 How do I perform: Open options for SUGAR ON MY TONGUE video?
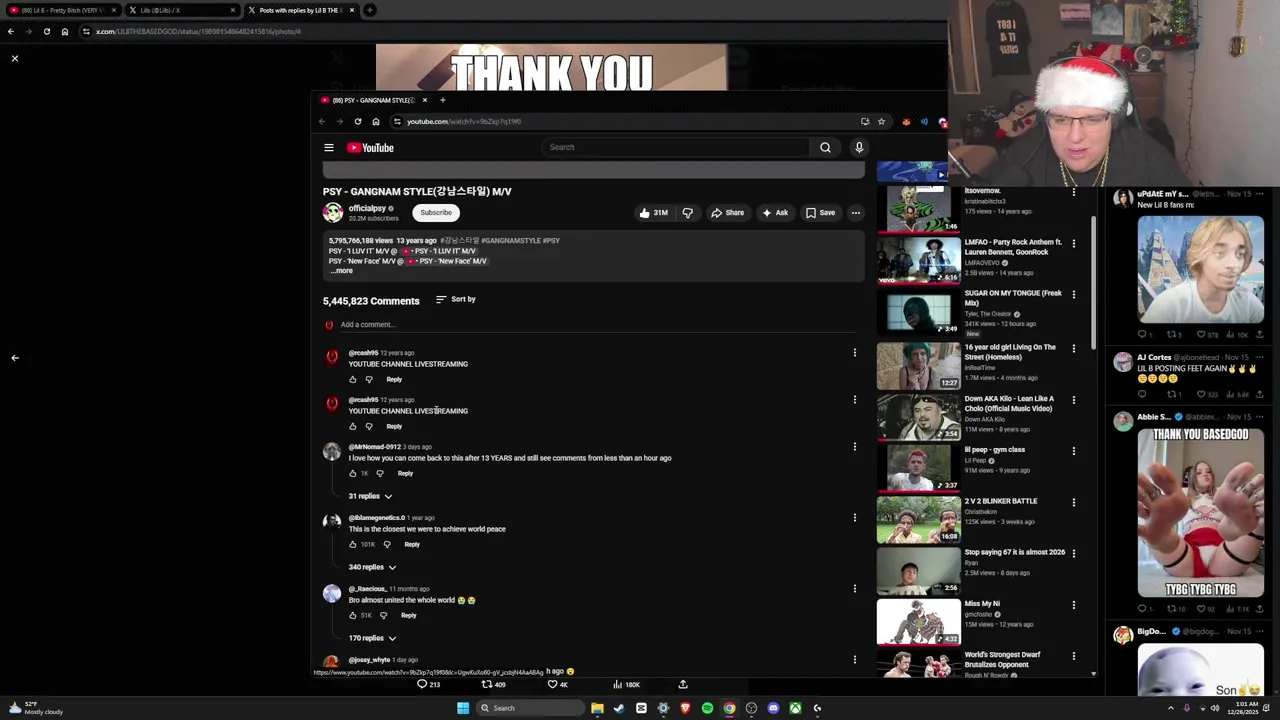(1074, 294)
